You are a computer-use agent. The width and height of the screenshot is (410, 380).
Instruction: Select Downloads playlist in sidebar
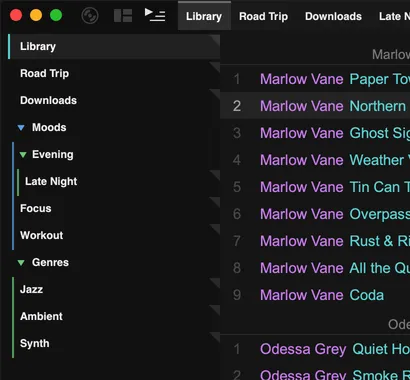point(114,101)
